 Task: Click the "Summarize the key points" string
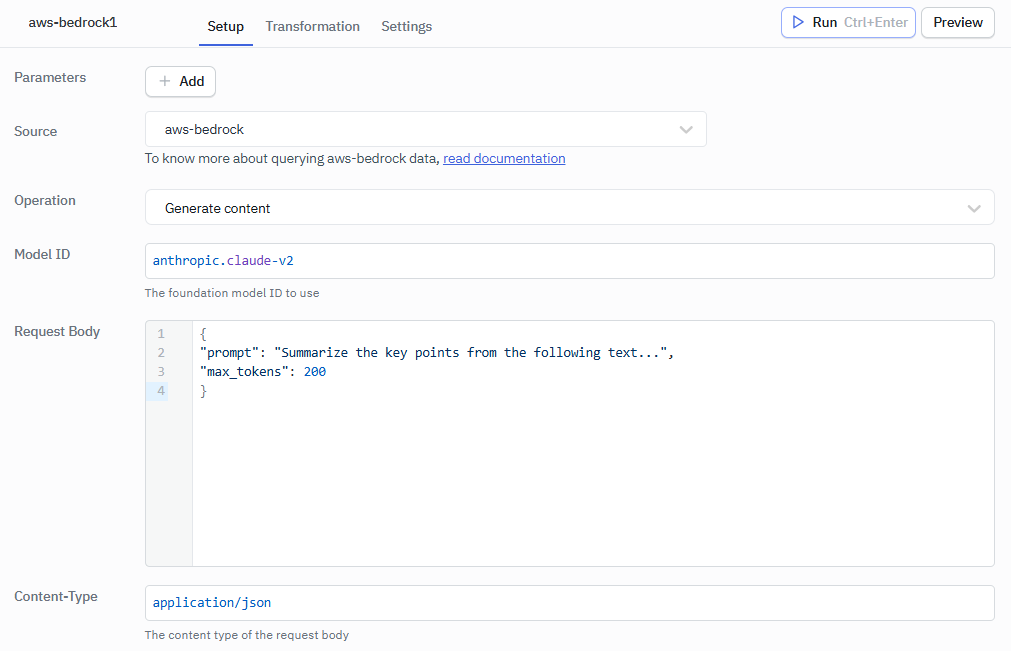coord(471,353)
